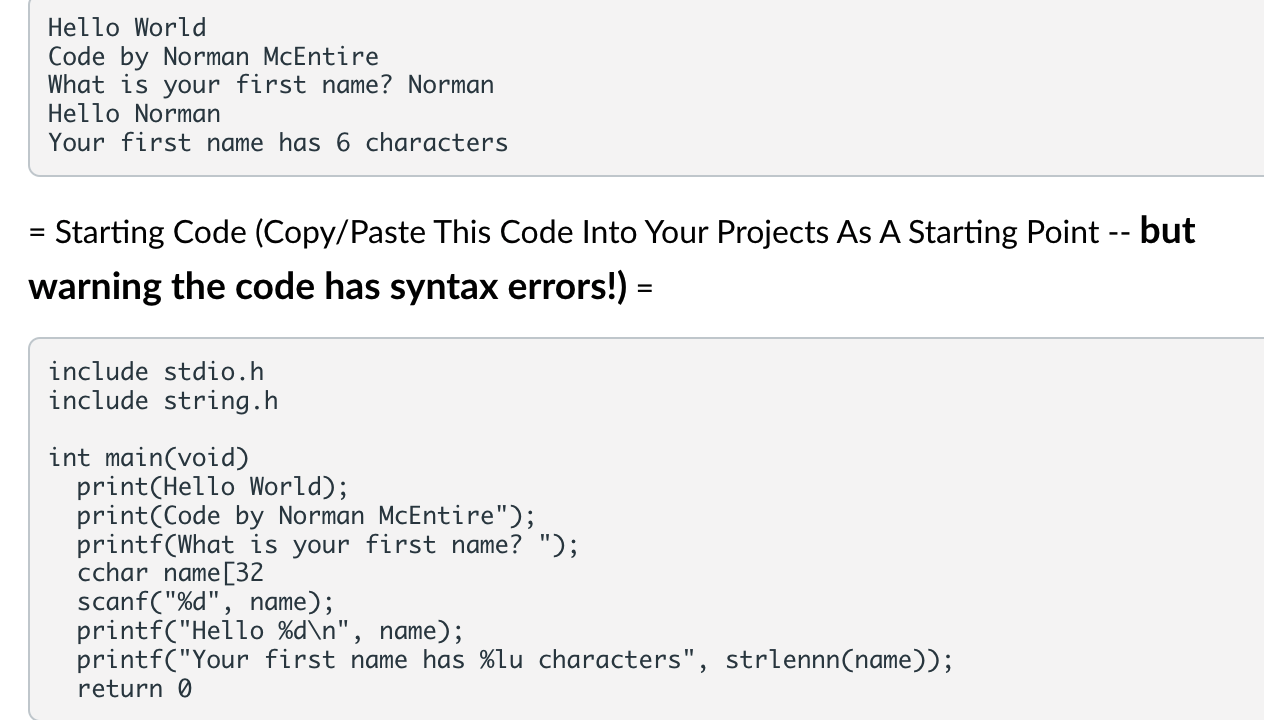The image size is (1264, 720).
Task: Click the "Hello Norman" output line
Action: point(134,114)
